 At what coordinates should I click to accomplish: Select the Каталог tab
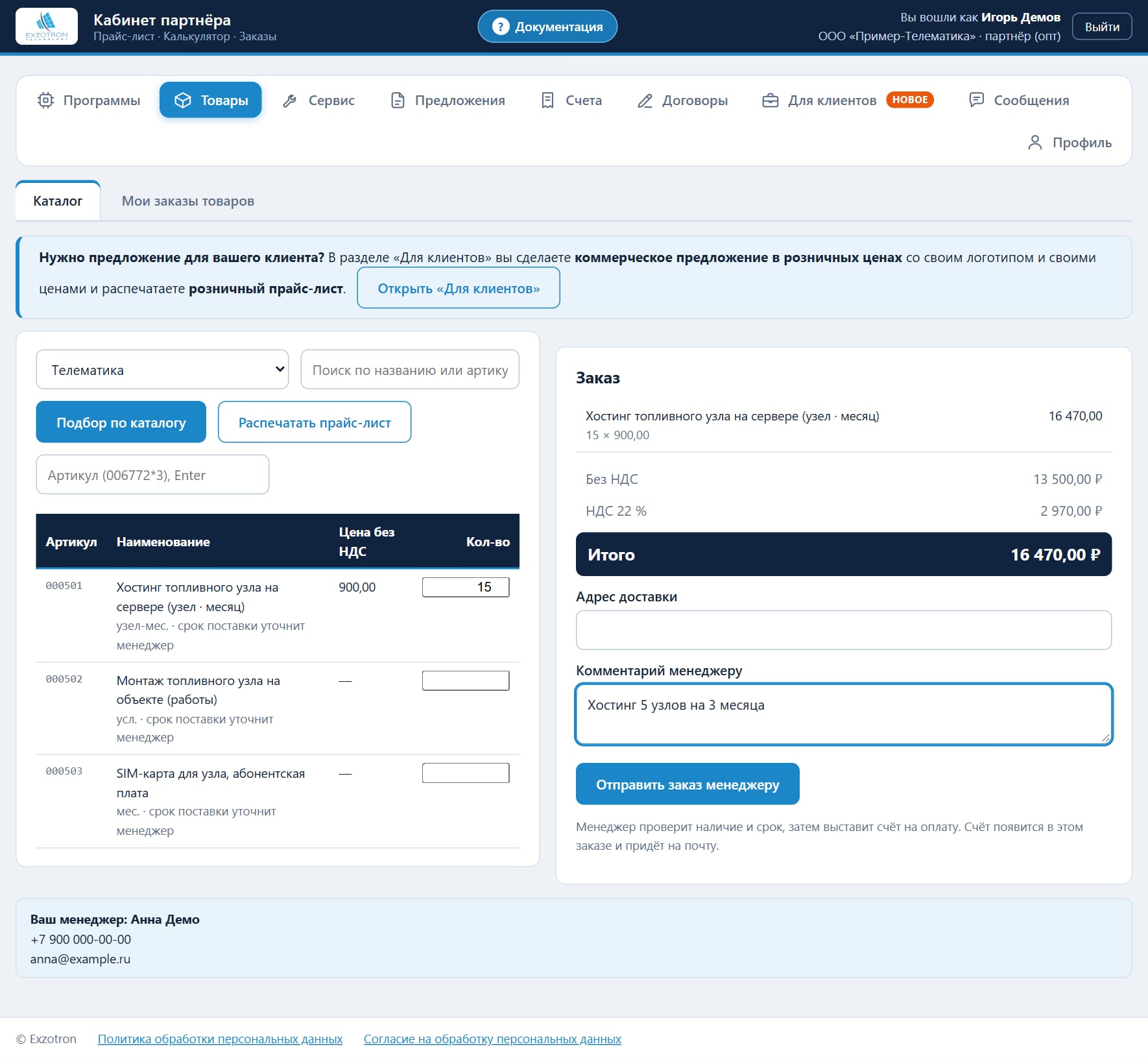coord(58,201)
